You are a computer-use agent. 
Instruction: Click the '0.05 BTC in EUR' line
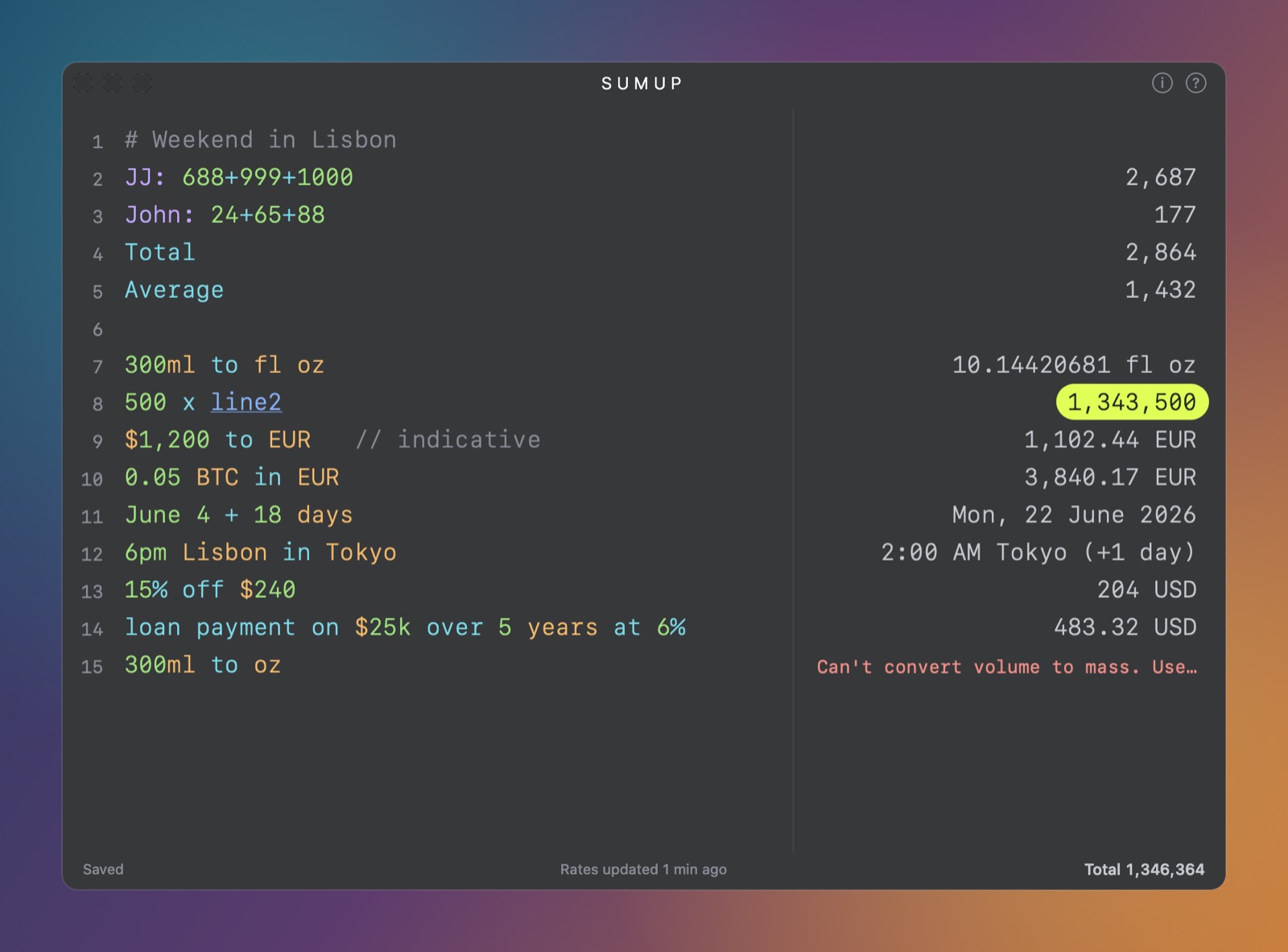232,478
